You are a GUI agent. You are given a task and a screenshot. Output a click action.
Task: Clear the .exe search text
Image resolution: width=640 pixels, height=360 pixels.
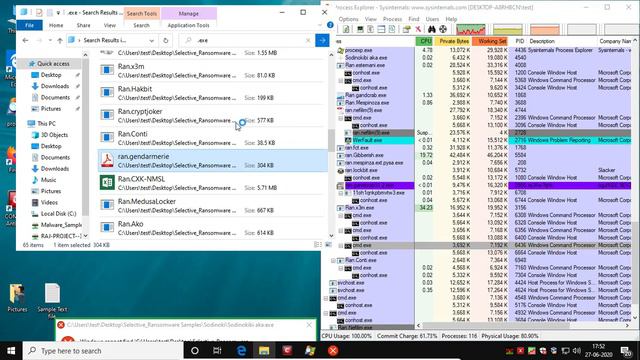point(308,40)
